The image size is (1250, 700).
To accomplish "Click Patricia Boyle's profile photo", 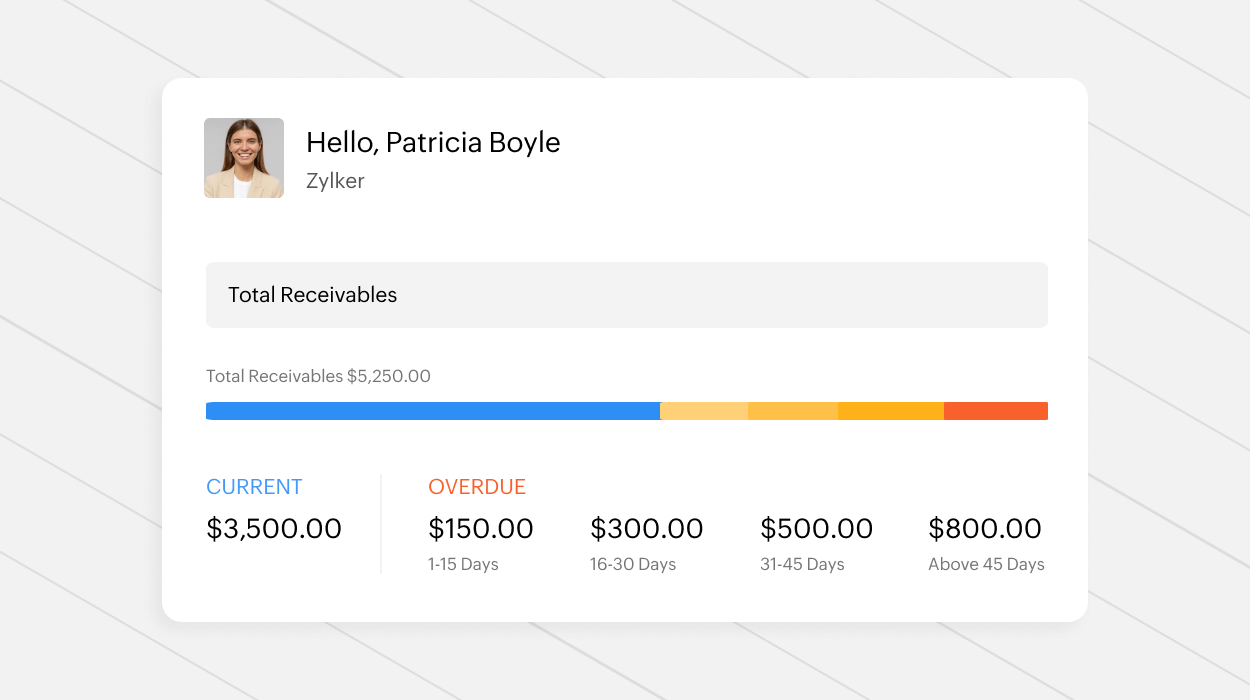I will pos(244,158).
